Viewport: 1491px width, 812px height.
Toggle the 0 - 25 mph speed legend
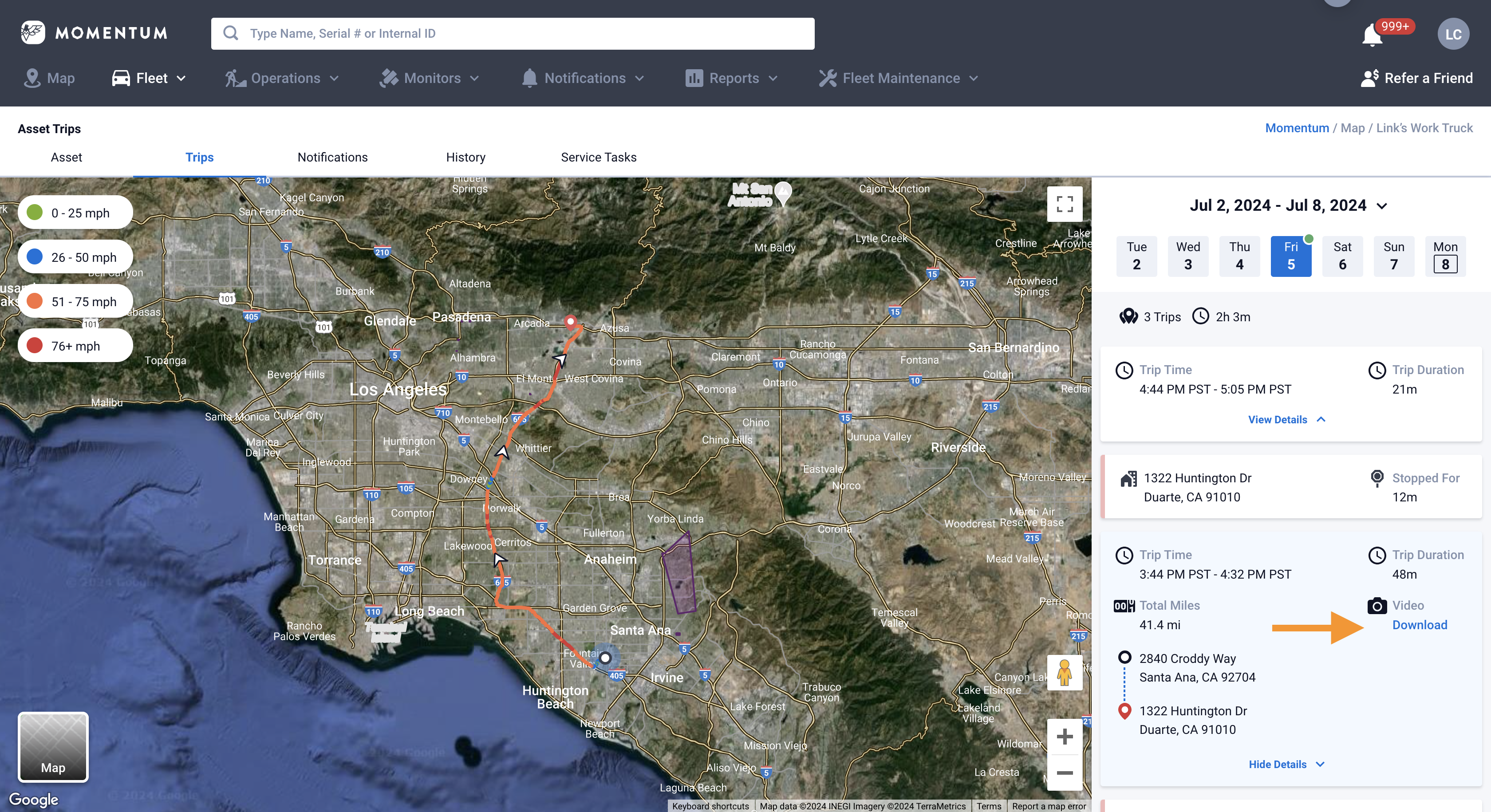(75, 213)
